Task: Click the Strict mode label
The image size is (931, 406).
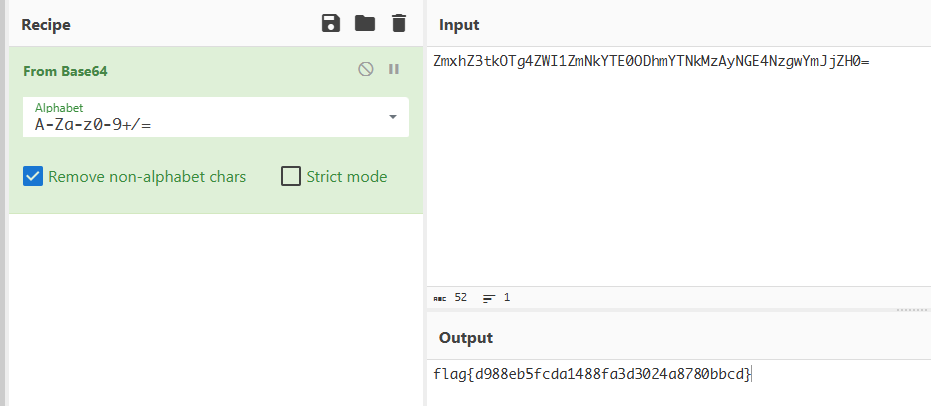Action: (x=347, y=177)
